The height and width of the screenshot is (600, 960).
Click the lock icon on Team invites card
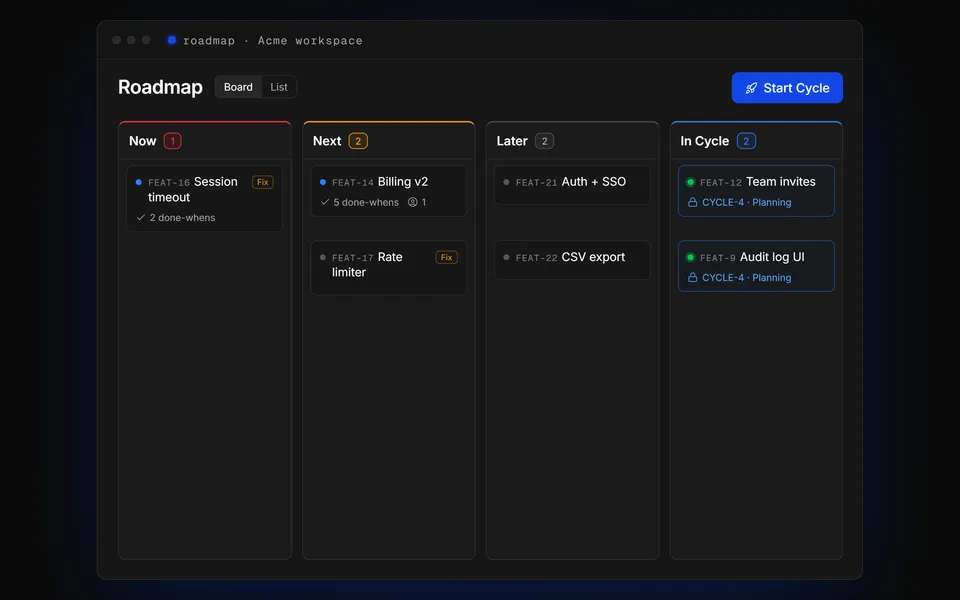click(x=692, y=202)
